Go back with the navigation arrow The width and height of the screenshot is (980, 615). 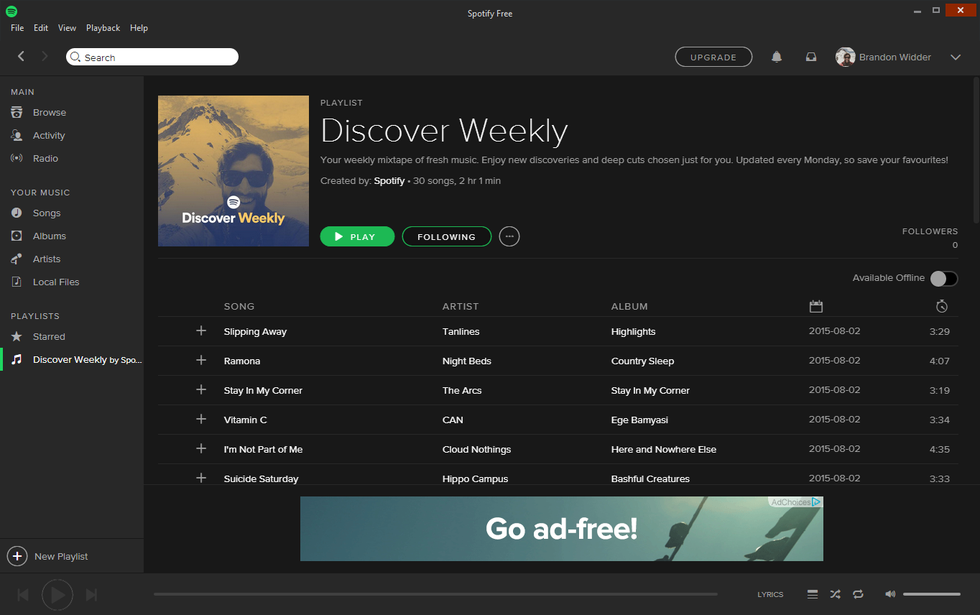(21, 57)
